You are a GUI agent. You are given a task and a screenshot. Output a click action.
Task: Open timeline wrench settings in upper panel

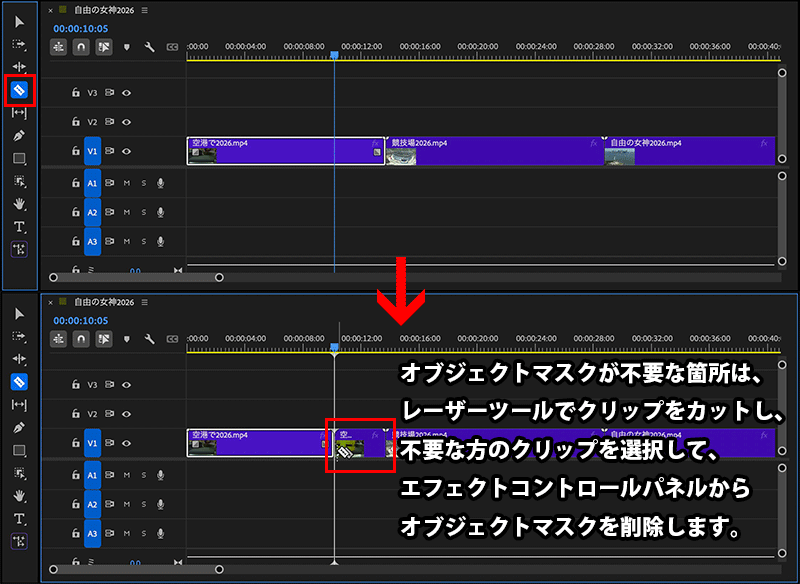point(149,46)
